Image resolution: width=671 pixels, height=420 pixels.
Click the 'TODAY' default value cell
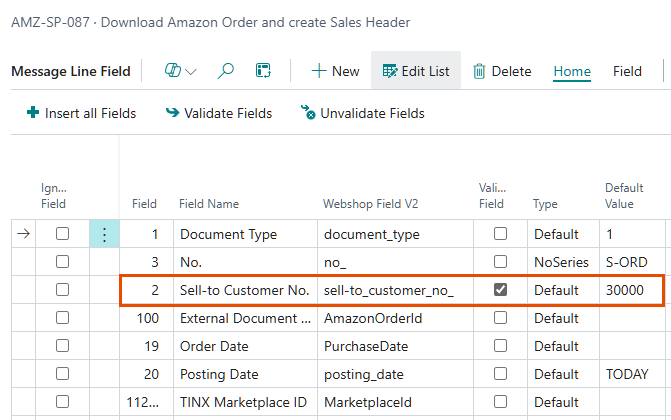(632, 374)
